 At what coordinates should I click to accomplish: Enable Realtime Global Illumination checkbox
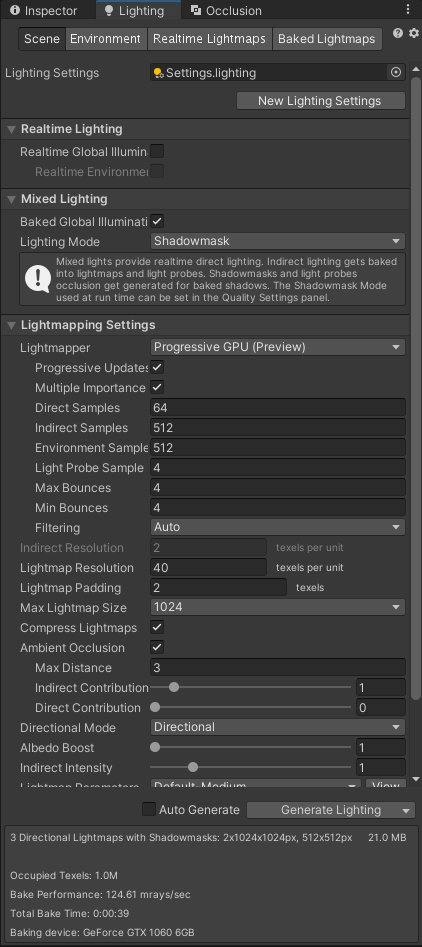tap(157, 151)
